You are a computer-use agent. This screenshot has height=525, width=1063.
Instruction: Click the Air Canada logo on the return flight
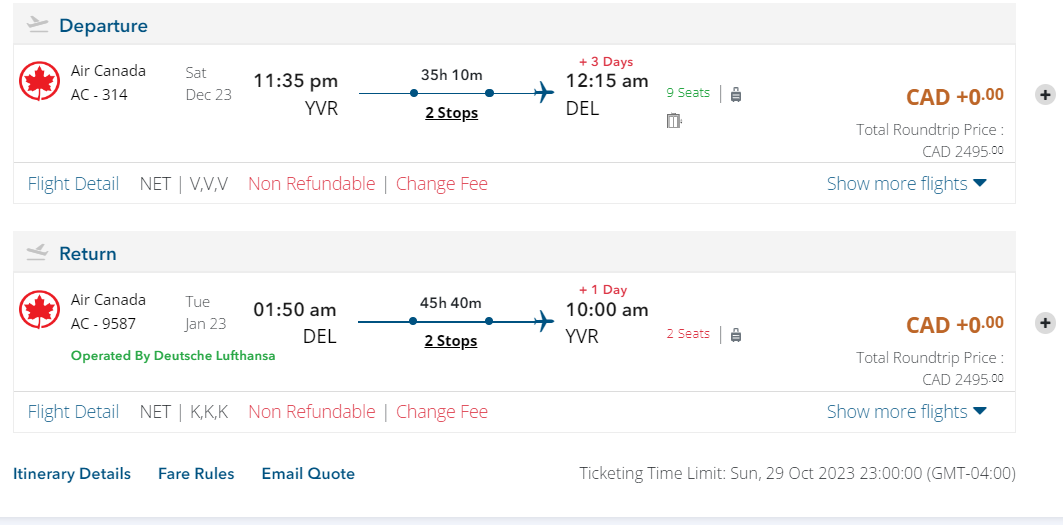[x=40, y=310]
